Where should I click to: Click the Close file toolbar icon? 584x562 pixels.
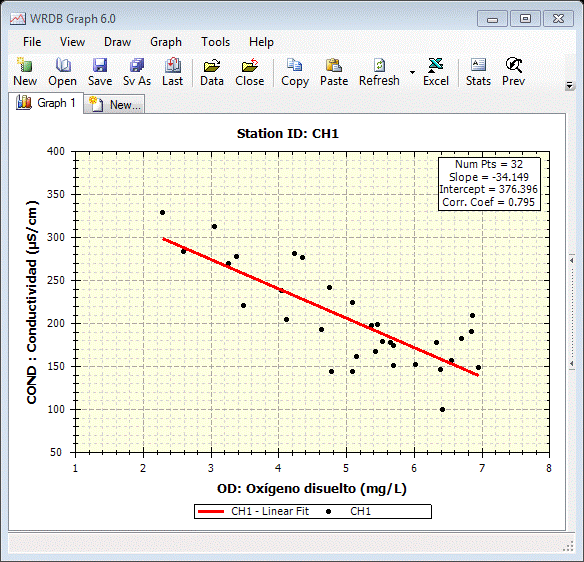point(250,72)
